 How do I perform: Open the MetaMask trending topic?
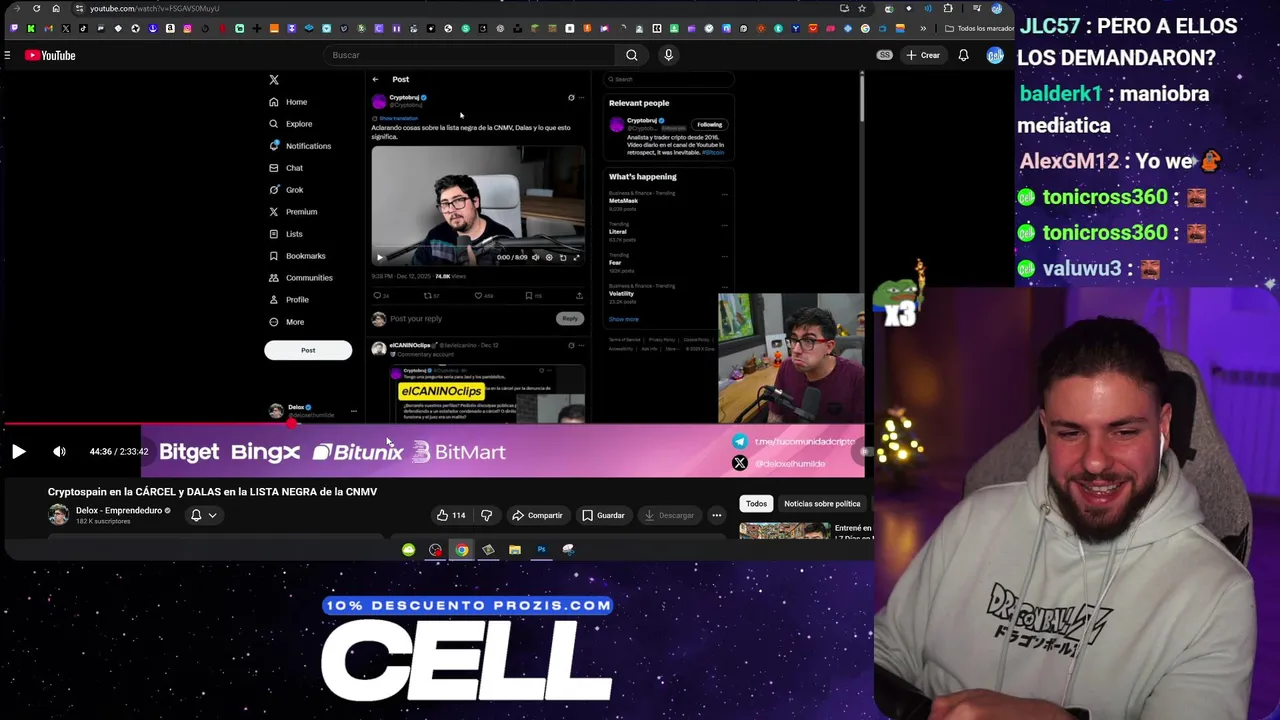[623, 201]
